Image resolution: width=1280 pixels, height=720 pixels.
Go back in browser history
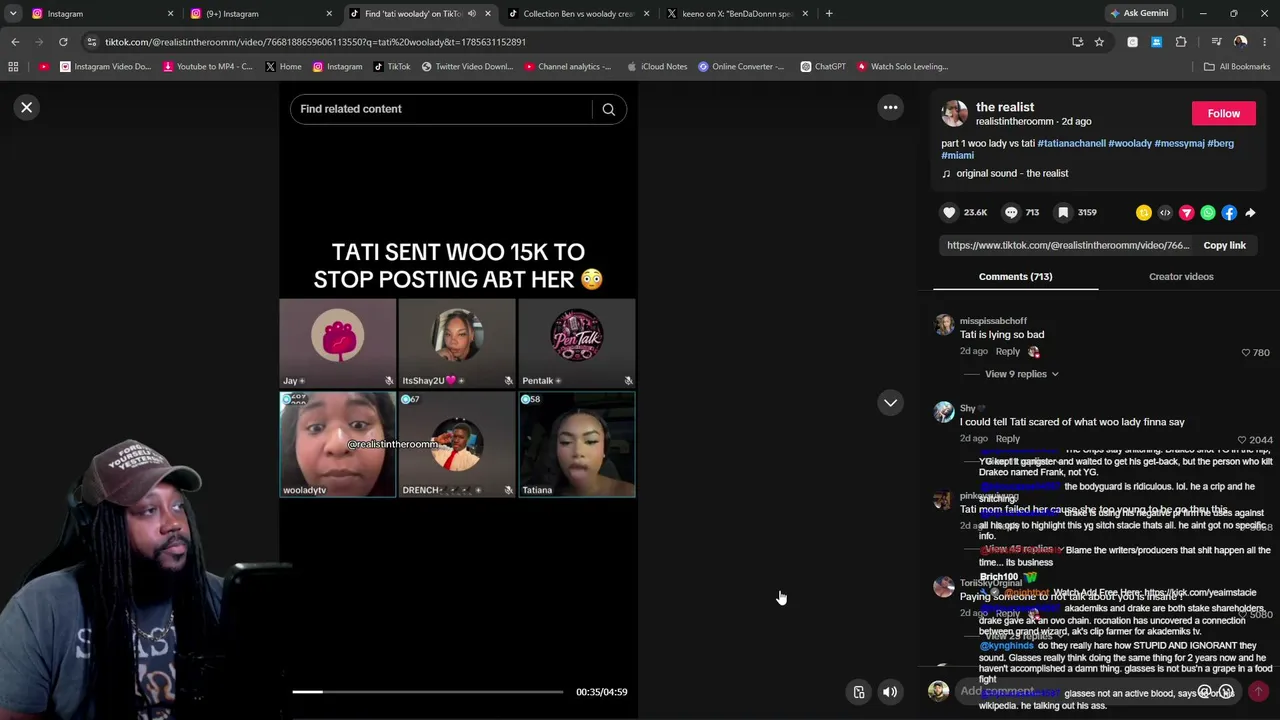(x=15, y=42)
